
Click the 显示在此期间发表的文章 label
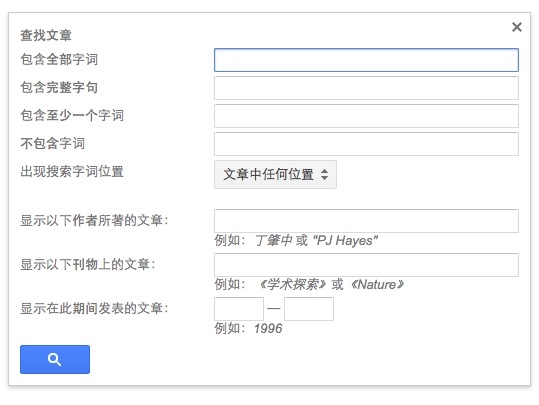95,308
